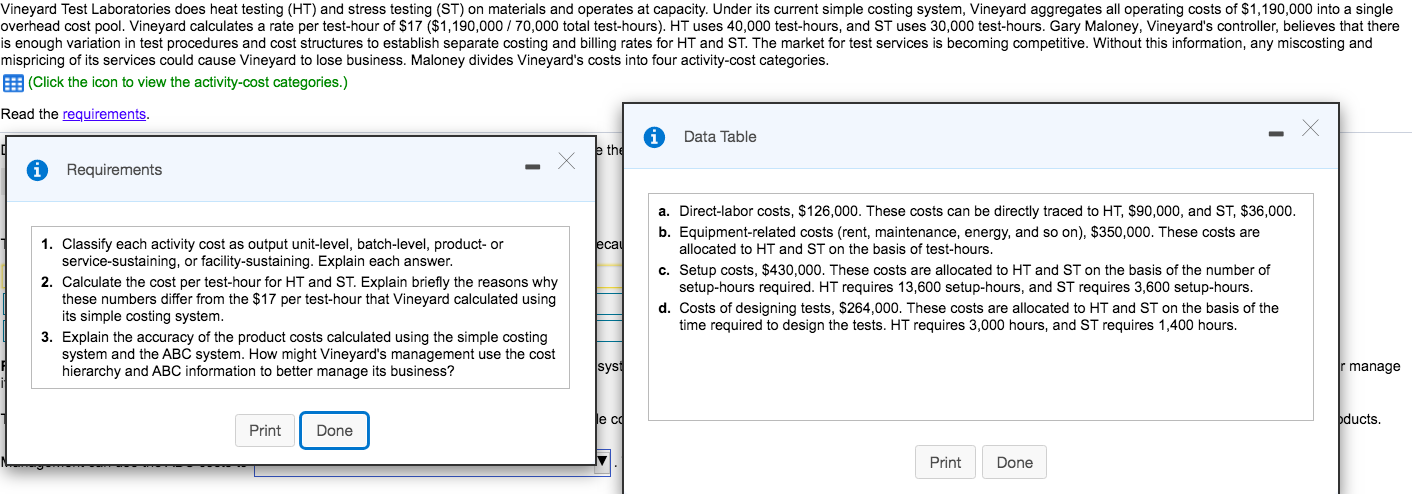This screenshot has height=494, width=1421.
Task: Open the activity-cost categories table icon
Action: pyautogui.click(x=13, y=83)
